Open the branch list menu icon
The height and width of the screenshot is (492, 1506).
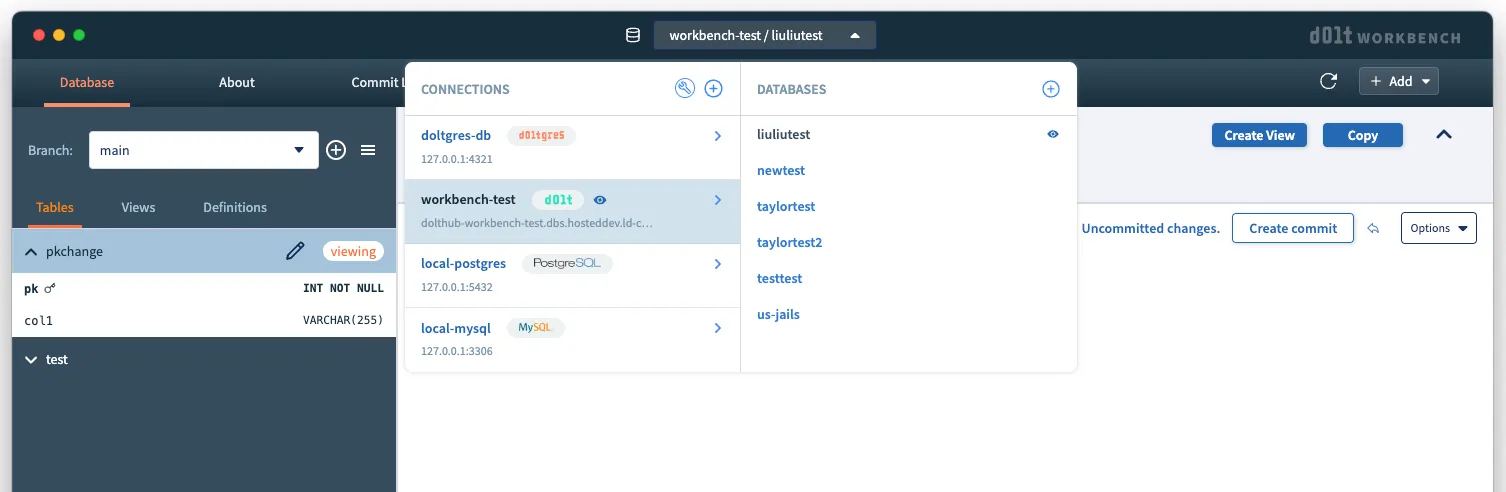click(368, 150)
